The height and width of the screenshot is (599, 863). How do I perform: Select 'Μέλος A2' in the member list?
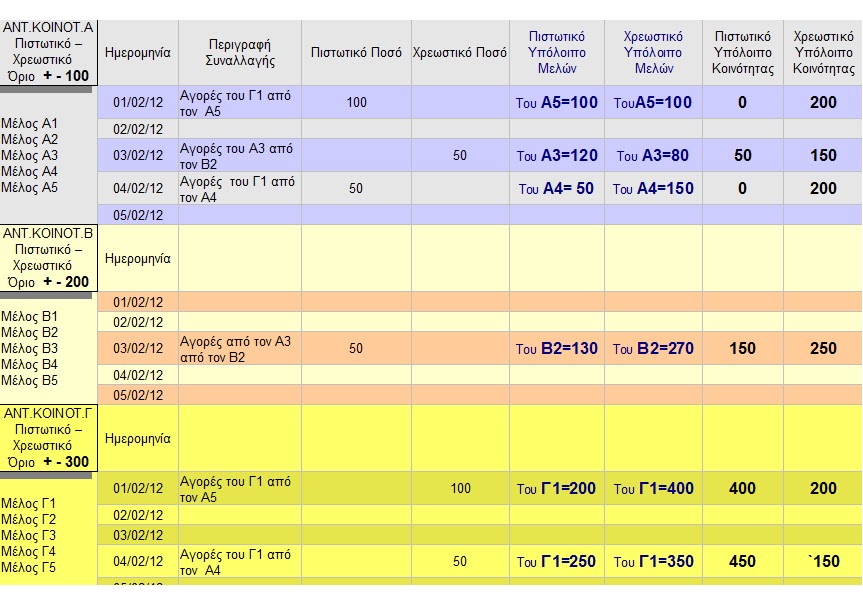(x=29, y=139)
